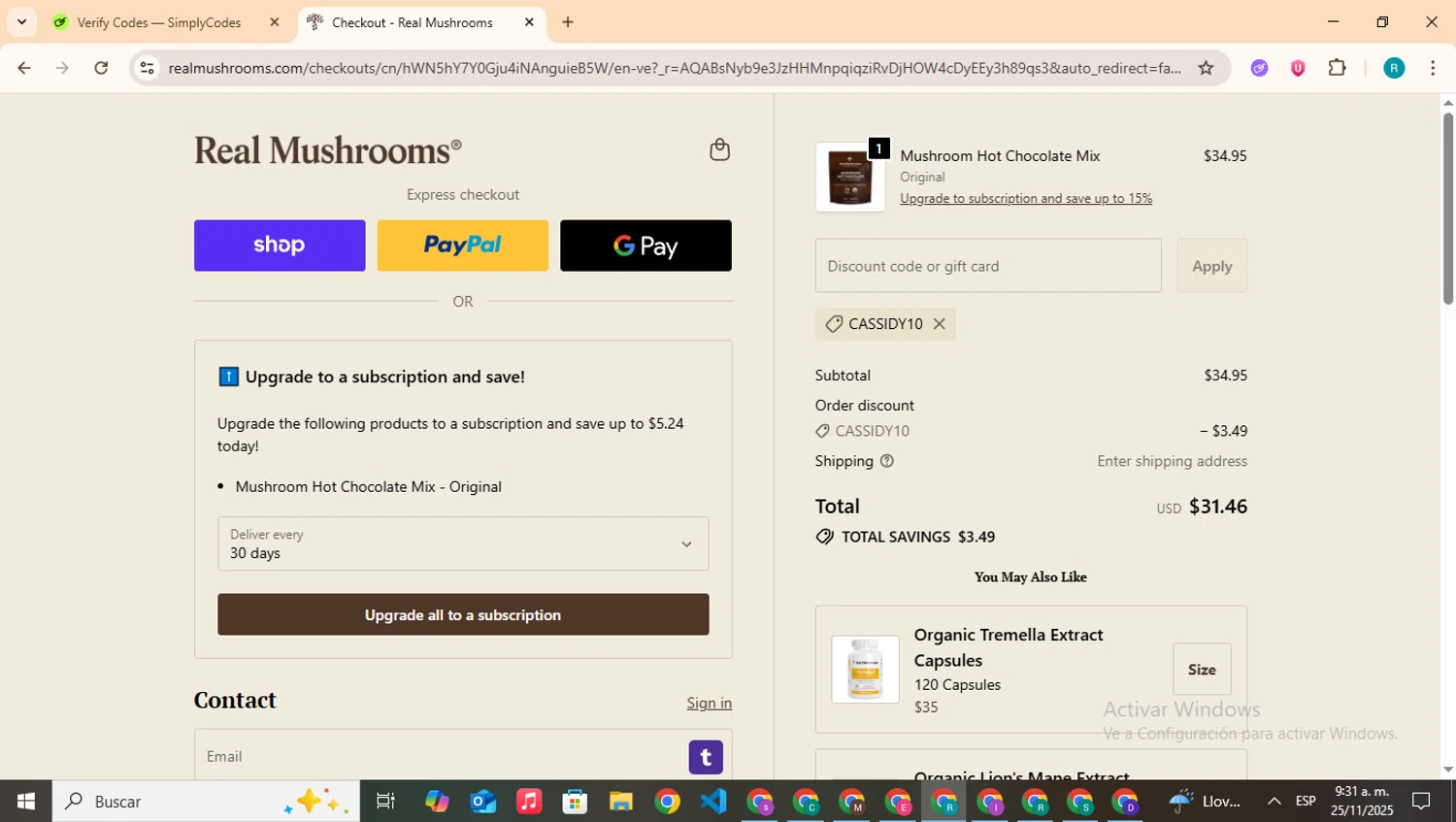The image size is (1456, 822).
Task: Switch to Verify Codes — SimplyCodes tab
Action: pos(158,22)
